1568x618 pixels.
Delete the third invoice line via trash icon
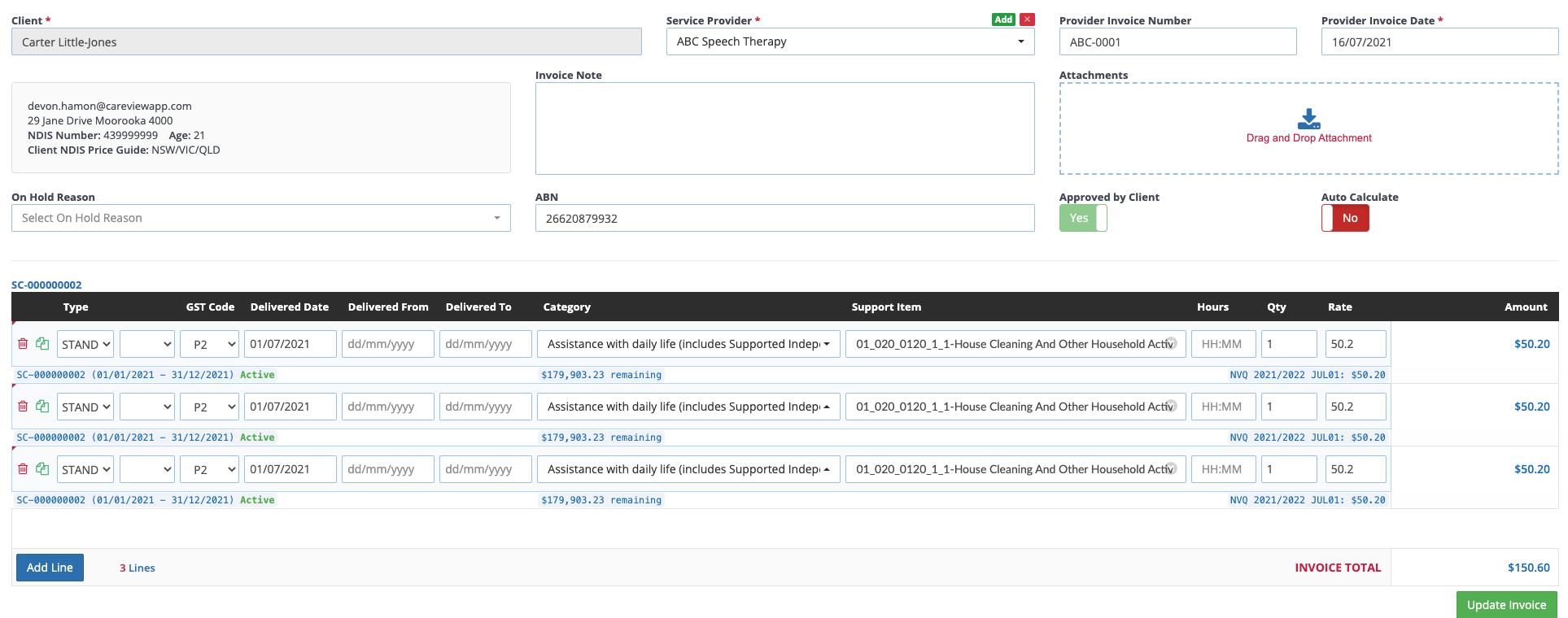coord(23,469)
